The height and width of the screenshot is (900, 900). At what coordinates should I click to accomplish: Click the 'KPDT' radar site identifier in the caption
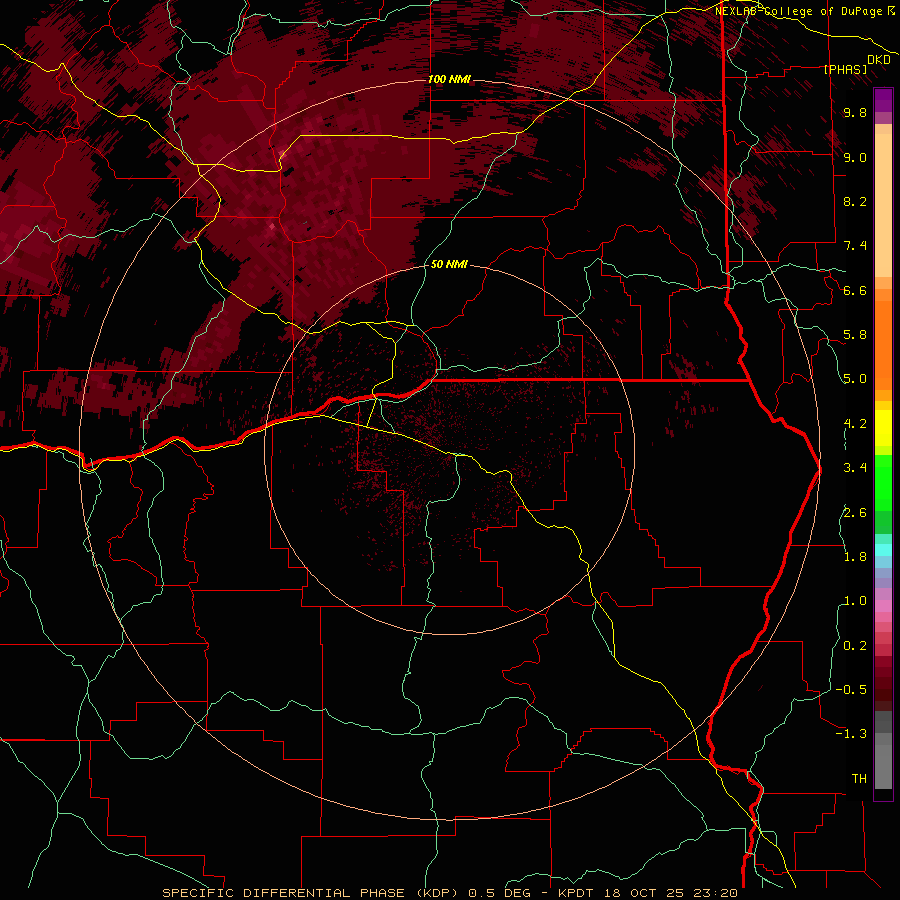pyautogui.click(x=575, y=893)
